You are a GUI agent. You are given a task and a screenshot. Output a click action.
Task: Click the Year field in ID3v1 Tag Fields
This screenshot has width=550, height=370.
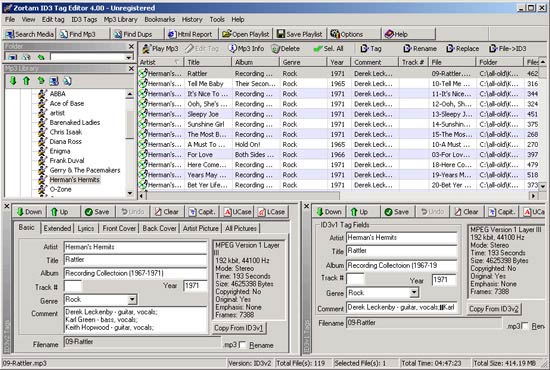click(x=444, y=280)
